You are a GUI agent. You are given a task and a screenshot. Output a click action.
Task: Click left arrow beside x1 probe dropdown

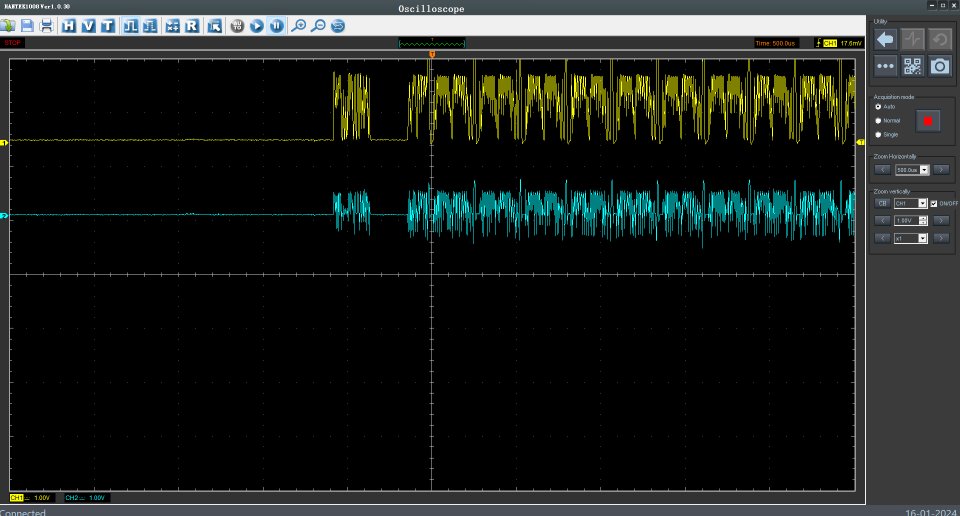[882, 238]
